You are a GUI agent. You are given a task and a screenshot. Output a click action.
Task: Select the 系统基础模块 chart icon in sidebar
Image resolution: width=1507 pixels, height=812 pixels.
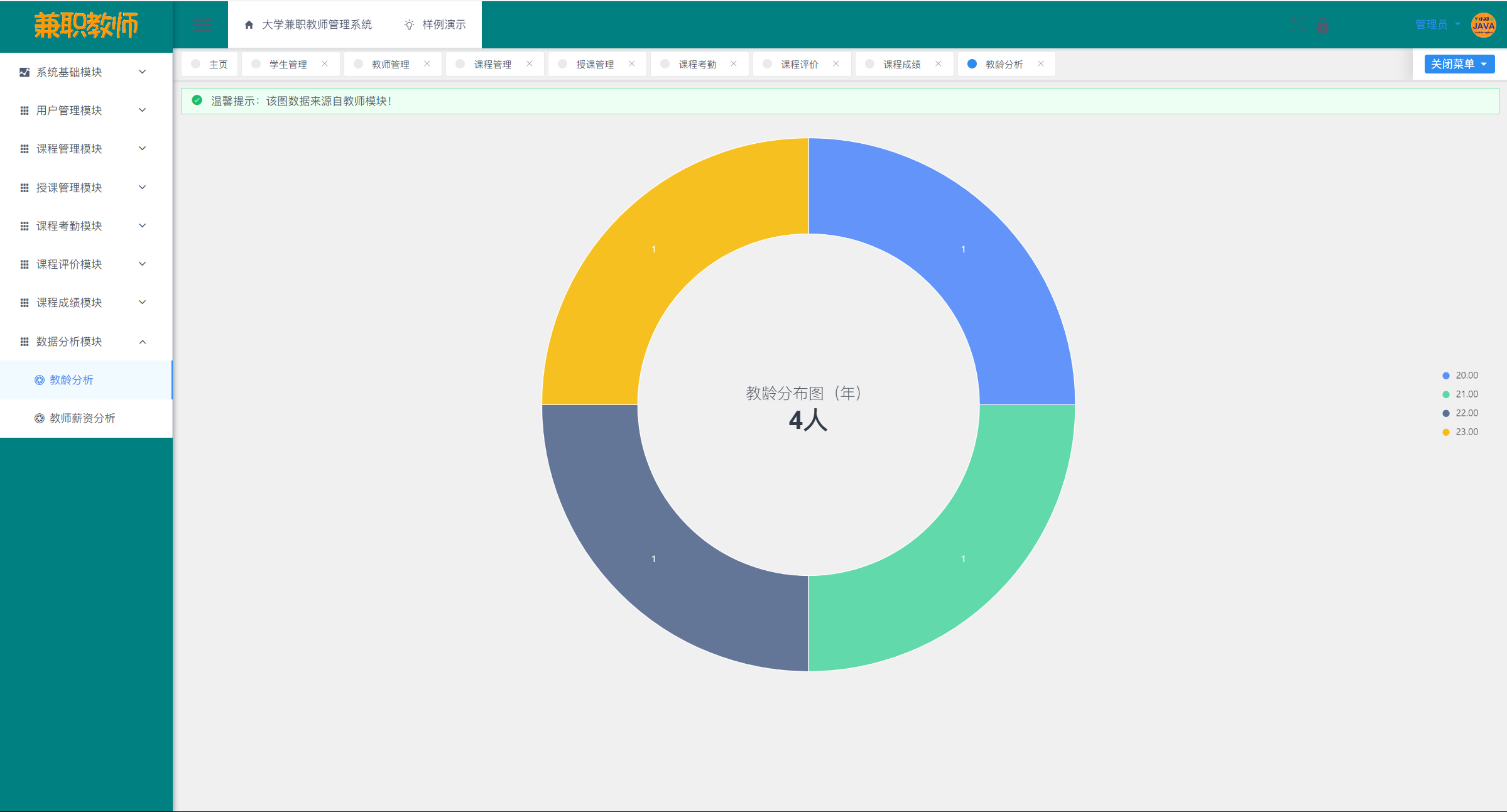pos(24,72)
